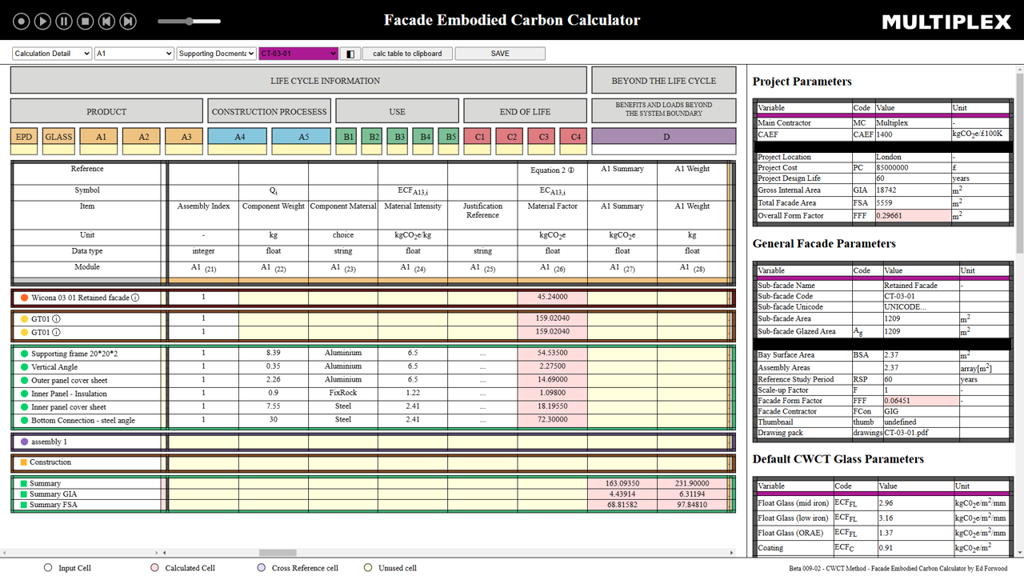Start playback with the play button
The height and width of the screenshot is (576, 1024).
[x=42, y=21]
